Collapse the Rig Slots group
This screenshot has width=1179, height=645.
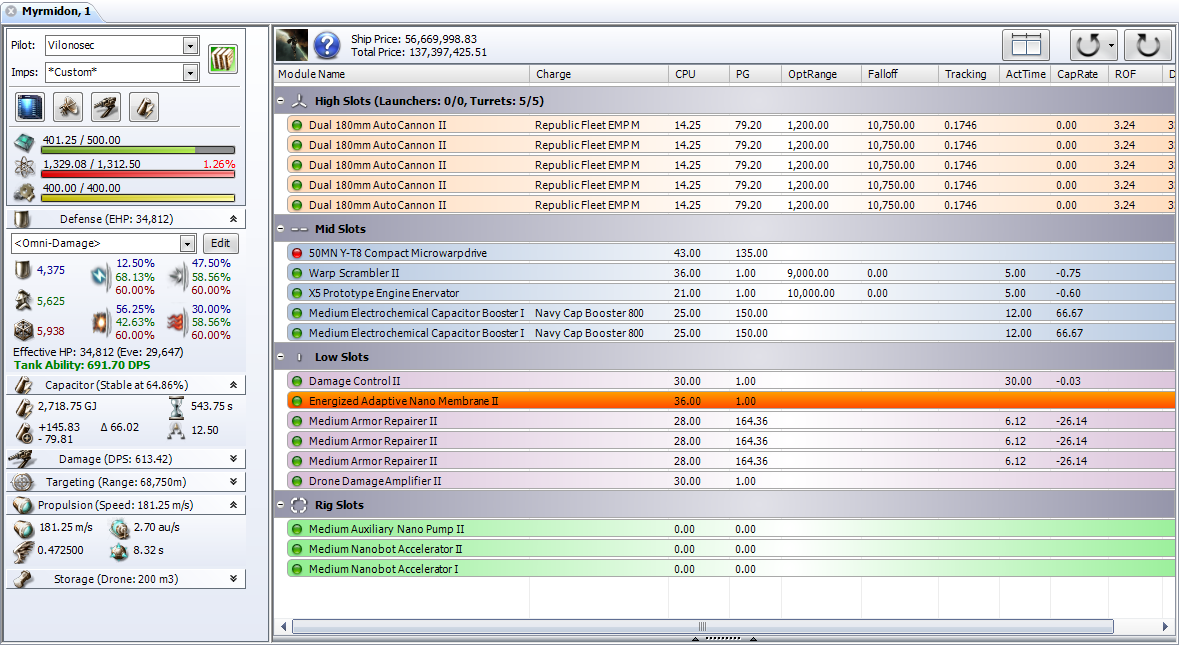pos(280,505)
